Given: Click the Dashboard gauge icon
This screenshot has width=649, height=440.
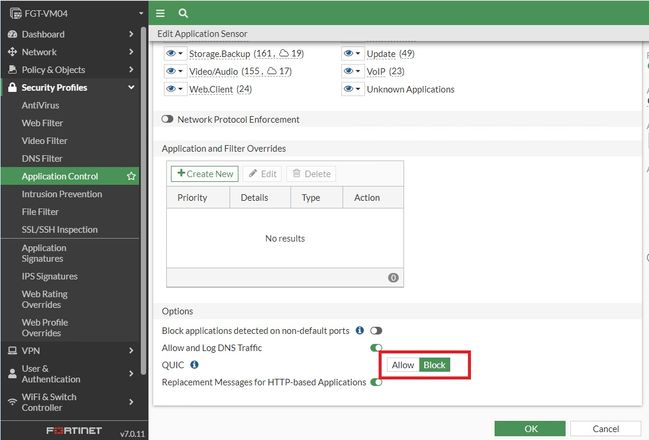Looking at the screenshot, I should (12, 34).
